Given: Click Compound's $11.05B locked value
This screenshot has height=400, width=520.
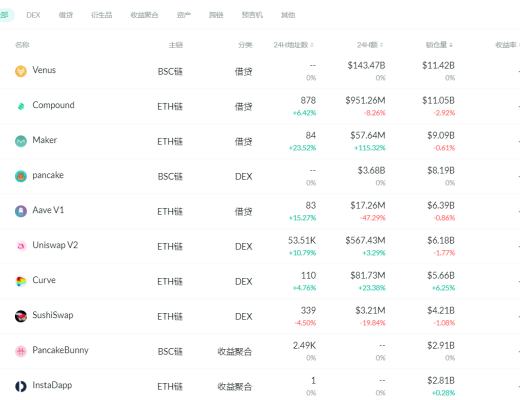Looking at the screenshot, I should point(438,100).
